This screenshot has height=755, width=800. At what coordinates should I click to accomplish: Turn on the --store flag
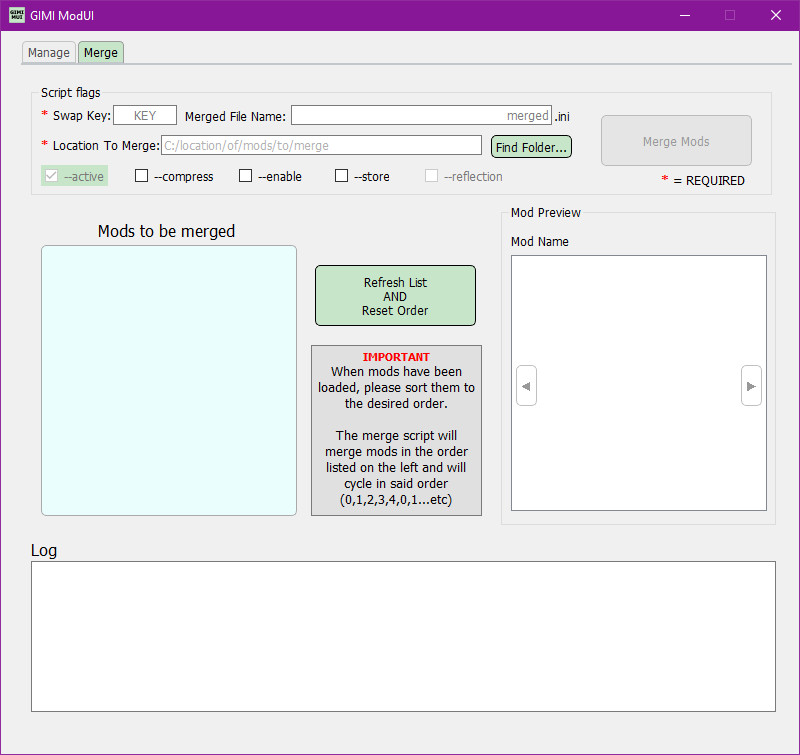[341, 176]
